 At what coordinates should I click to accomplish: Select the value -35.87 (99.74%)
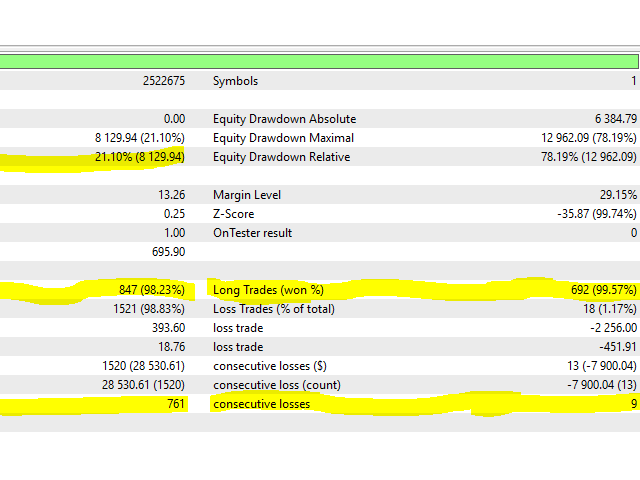pos(597,214)
